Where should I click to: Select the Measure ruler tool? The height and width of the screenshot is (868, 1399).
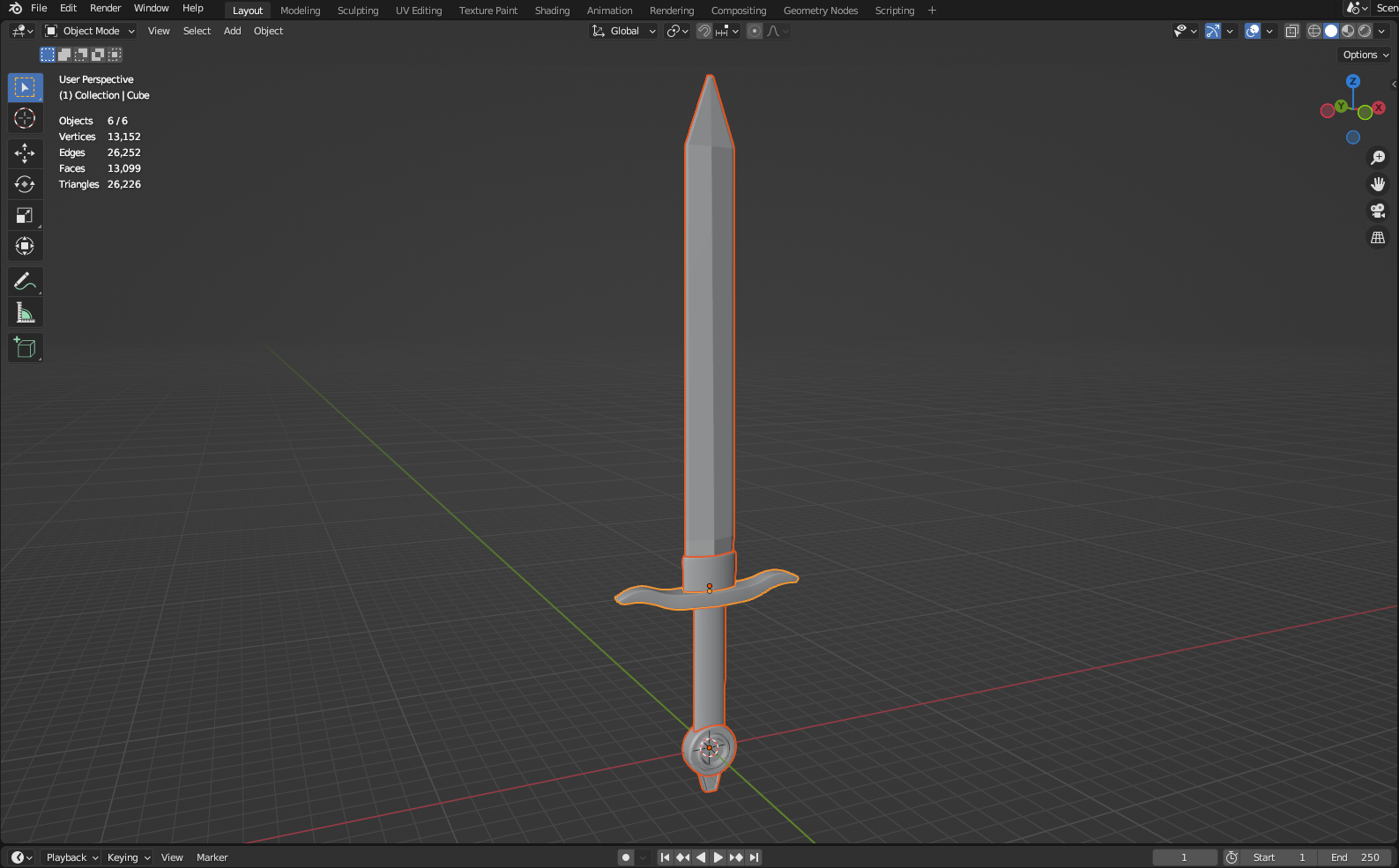(25, 313)
